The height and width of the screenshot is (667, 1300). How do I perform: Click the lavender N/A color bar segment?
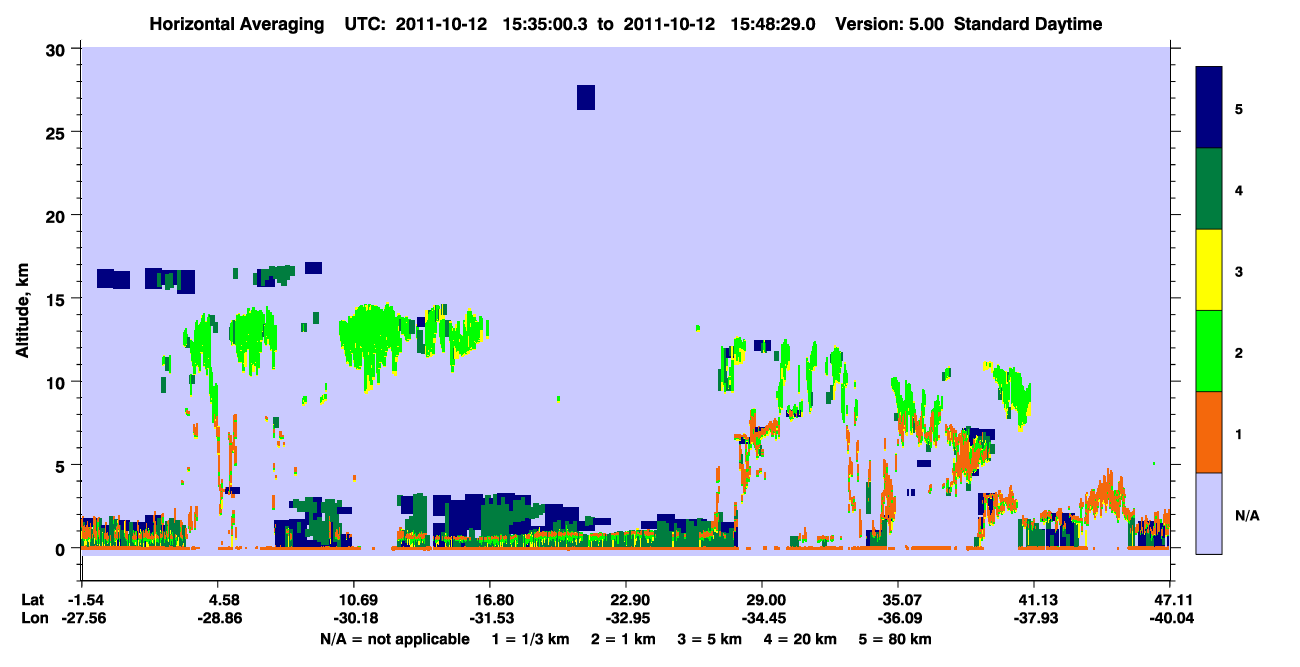(1210, 513)
